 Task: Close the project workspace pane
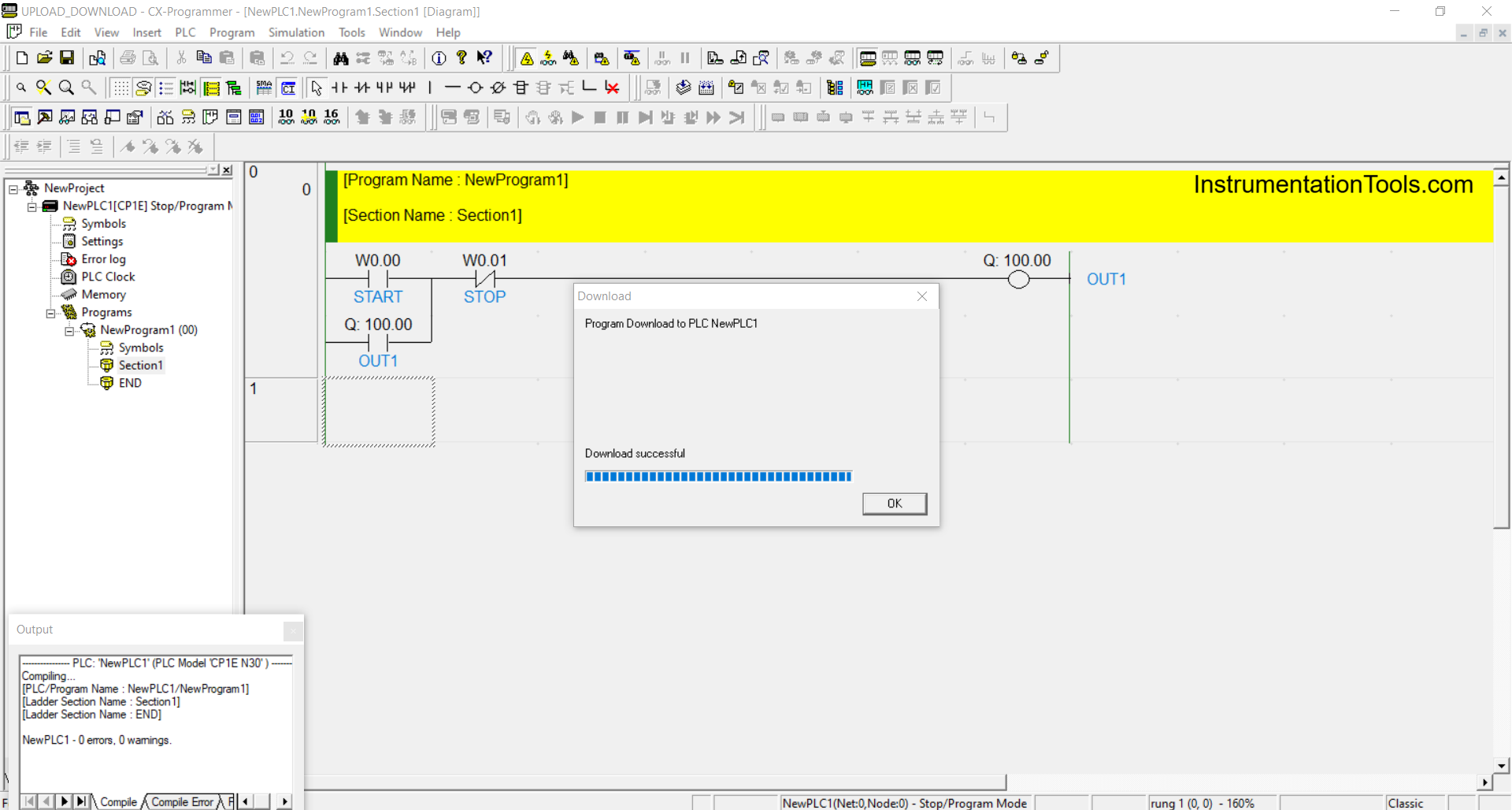(x=227, y=170)
